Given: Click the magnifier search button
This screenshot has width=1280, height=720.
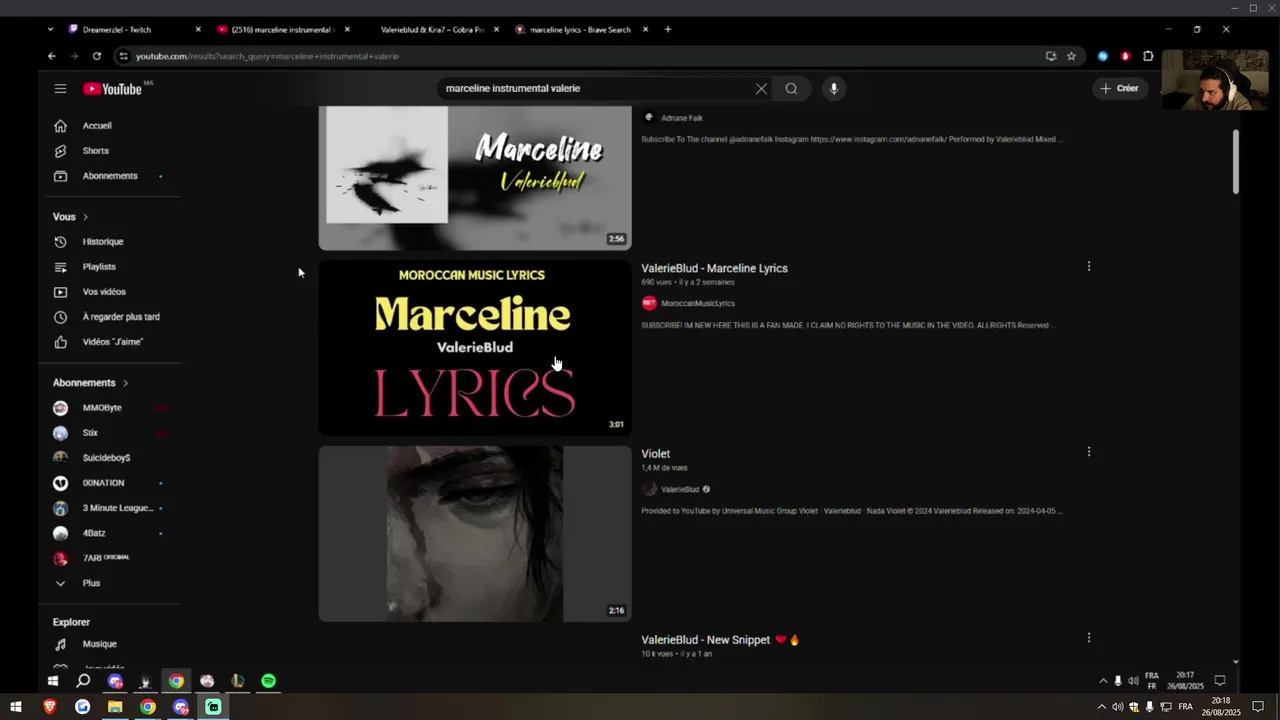Looking at the screenshot, I should click(x=791, y=89).
